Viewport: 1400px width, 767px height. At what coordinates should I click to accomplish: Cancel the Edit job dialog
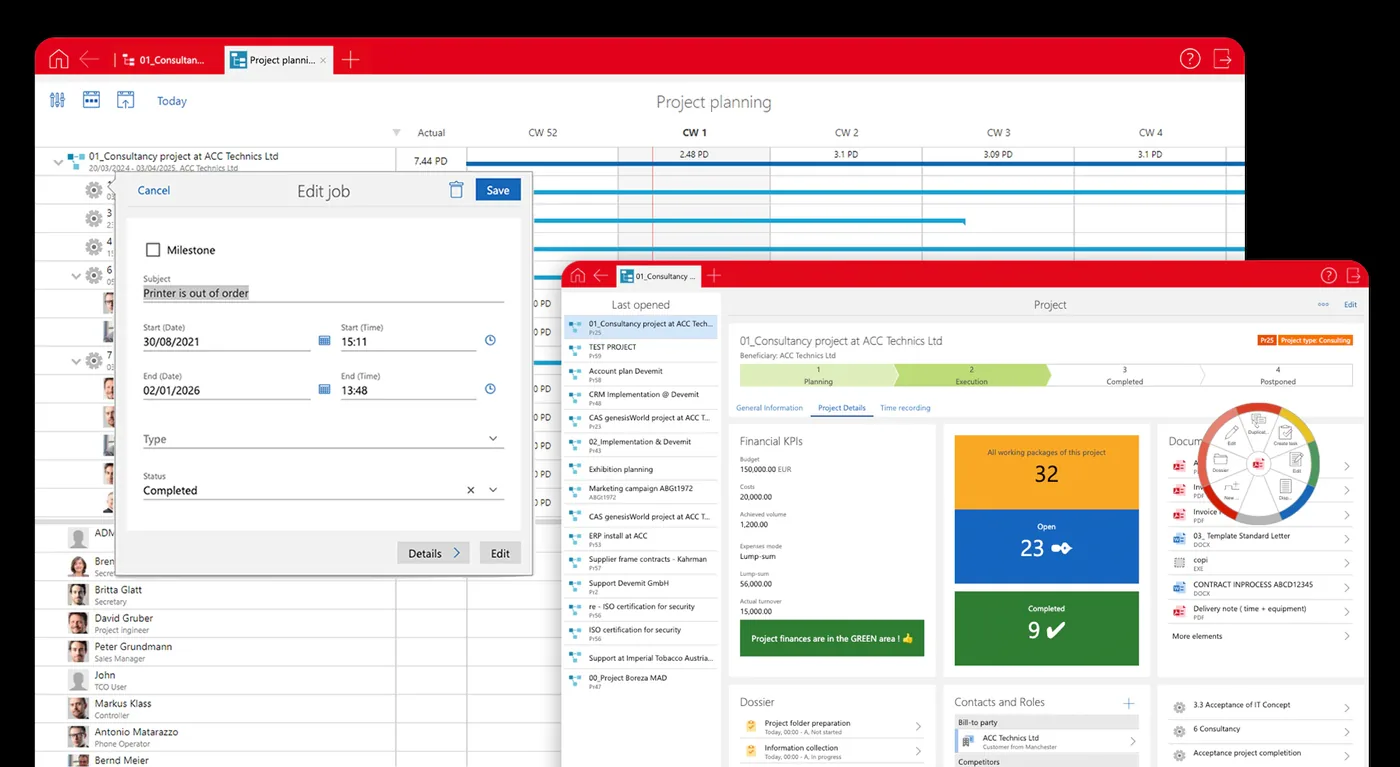(154, 190)
